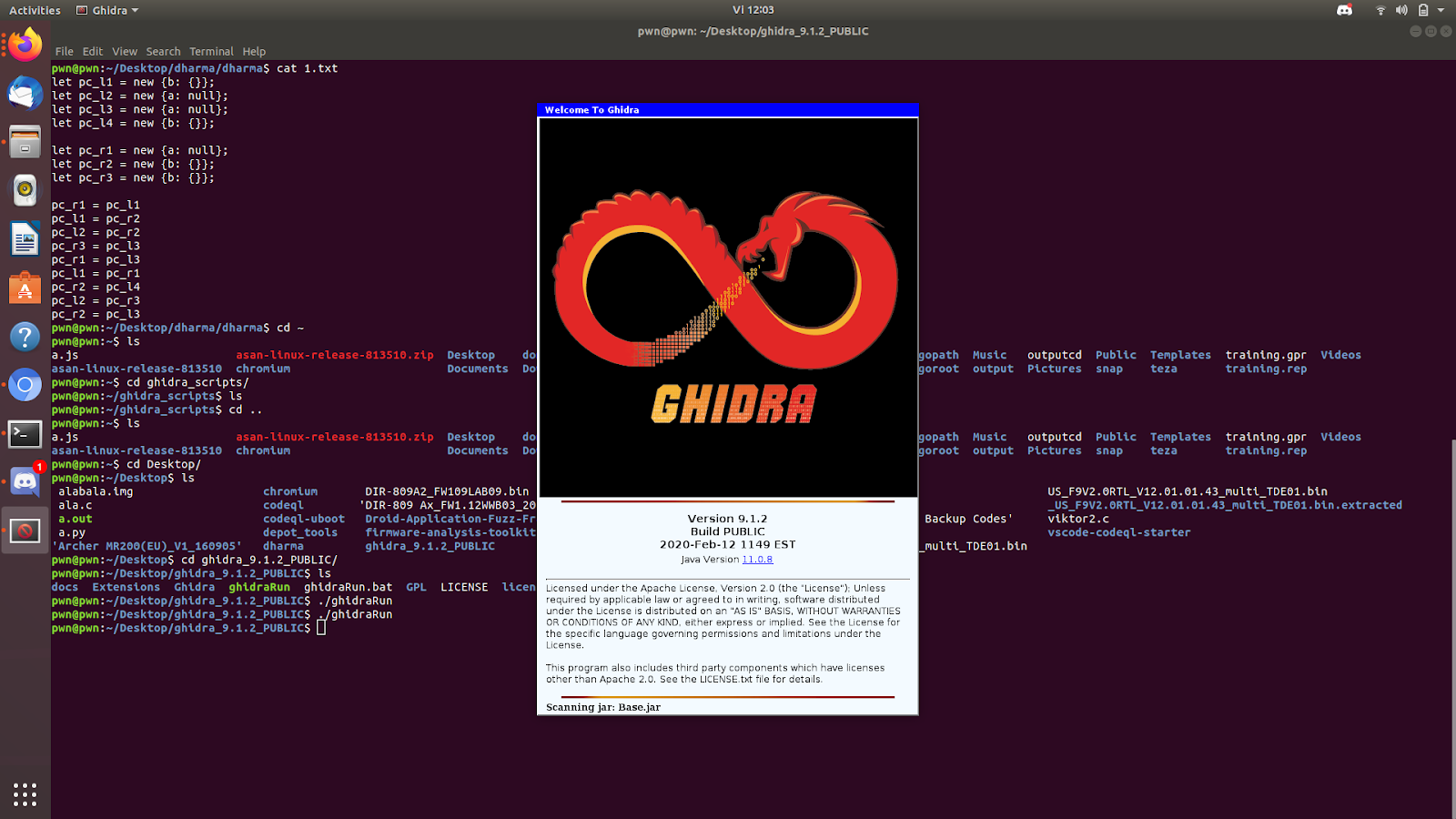
Task: Click 'docs' in the terminal listing
Action: tap(65, 587)
